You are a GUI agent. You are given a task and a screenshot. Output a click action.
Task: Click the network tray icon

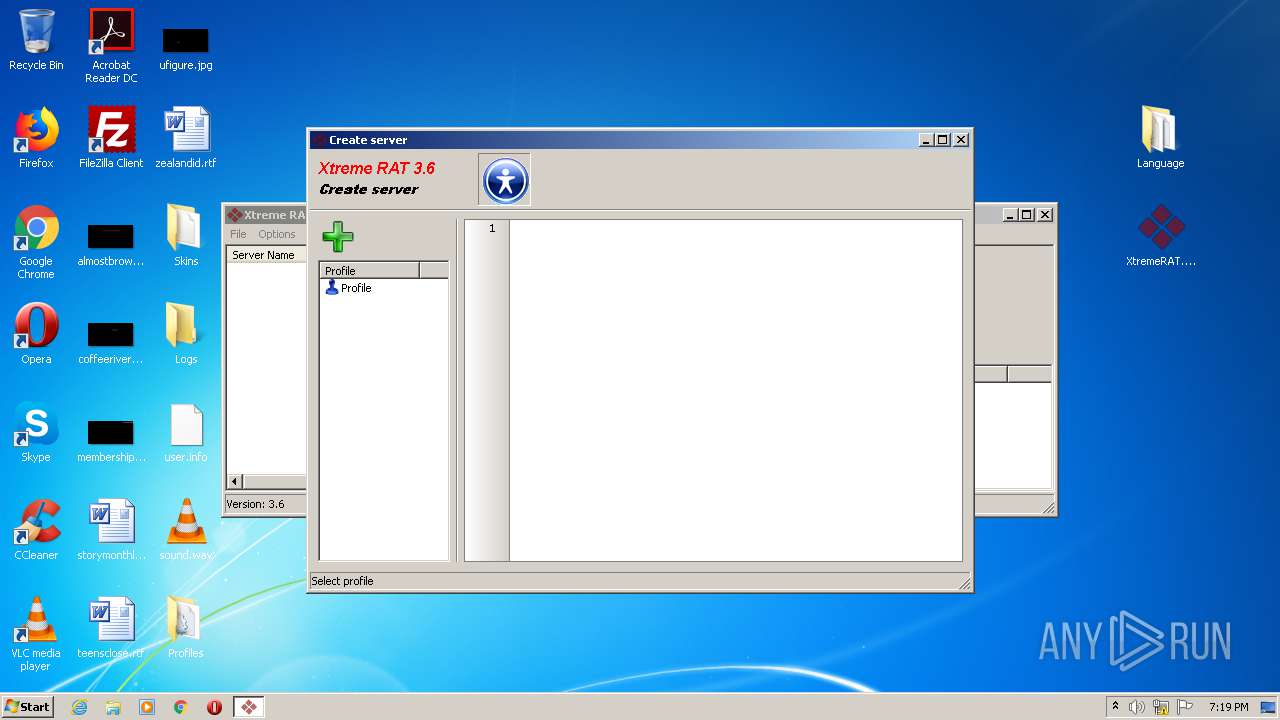click(x=1161, y=707)
